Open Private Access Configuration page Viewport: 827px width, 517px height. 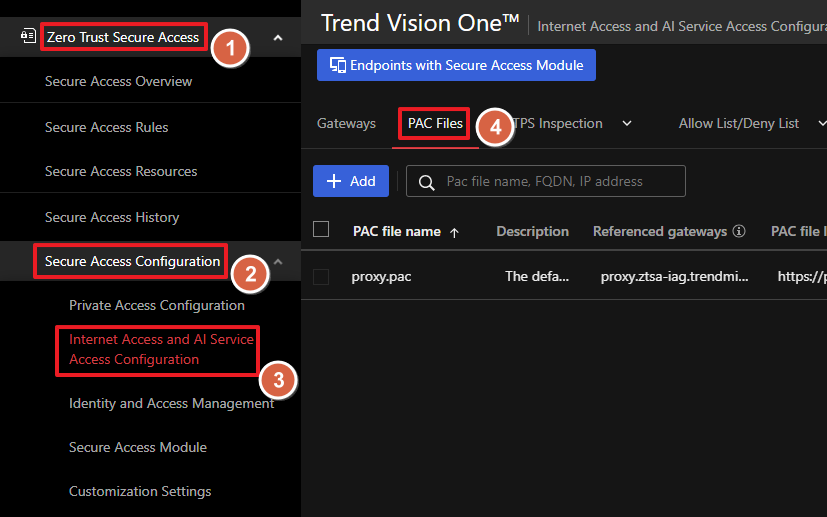coord(156,305)
